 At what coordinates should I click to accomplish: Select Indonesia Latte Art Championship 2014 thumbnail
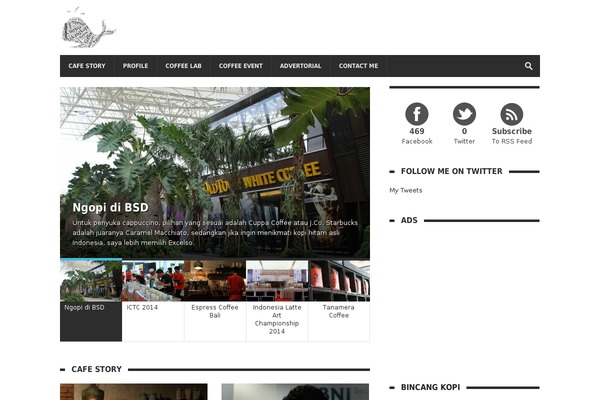pyautogui.click(x=277, y=281)
